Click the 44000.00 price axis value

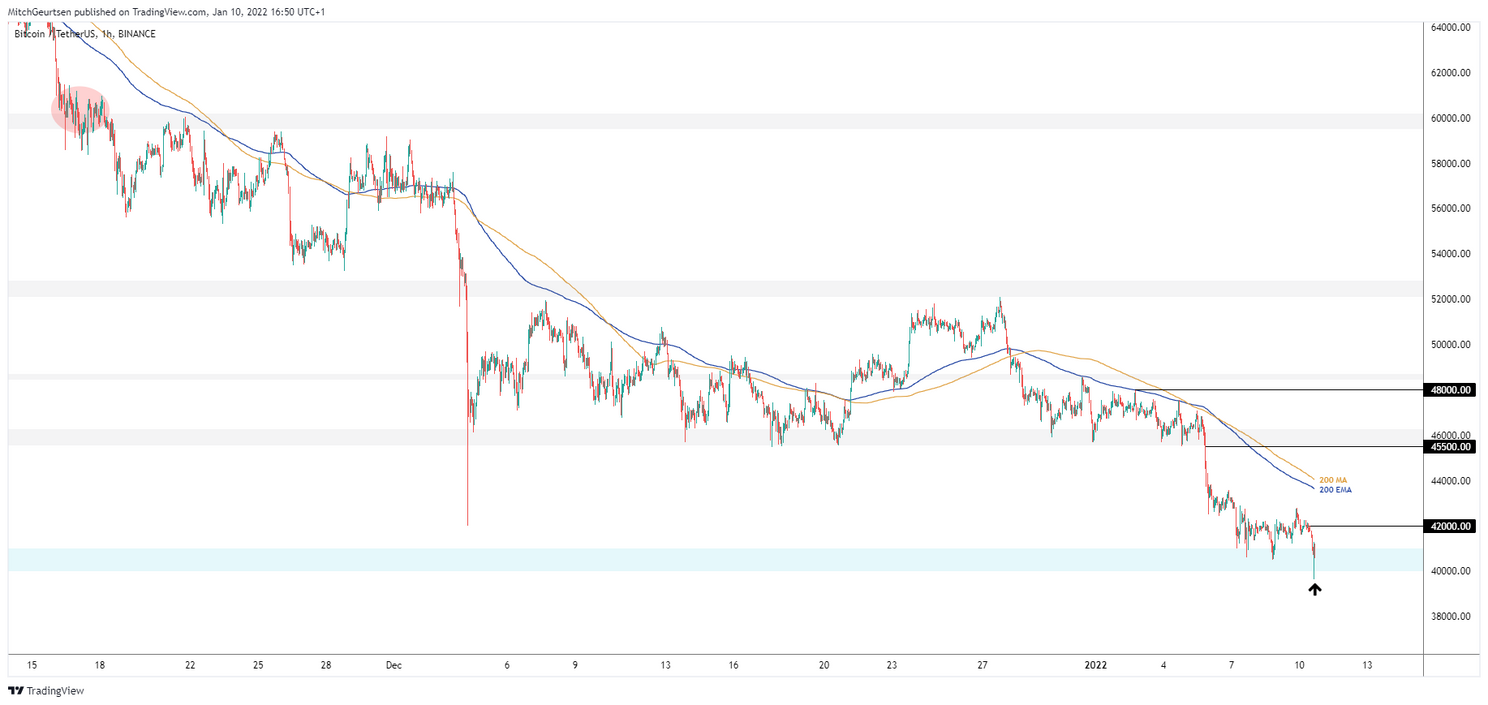(1450, 481)
